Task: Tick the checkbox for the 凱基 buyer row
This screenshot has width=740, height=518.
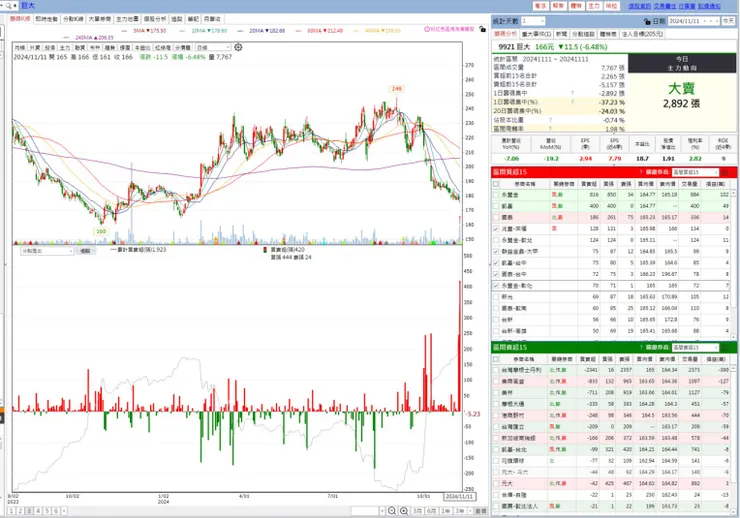Action: [x=496, y=206]
